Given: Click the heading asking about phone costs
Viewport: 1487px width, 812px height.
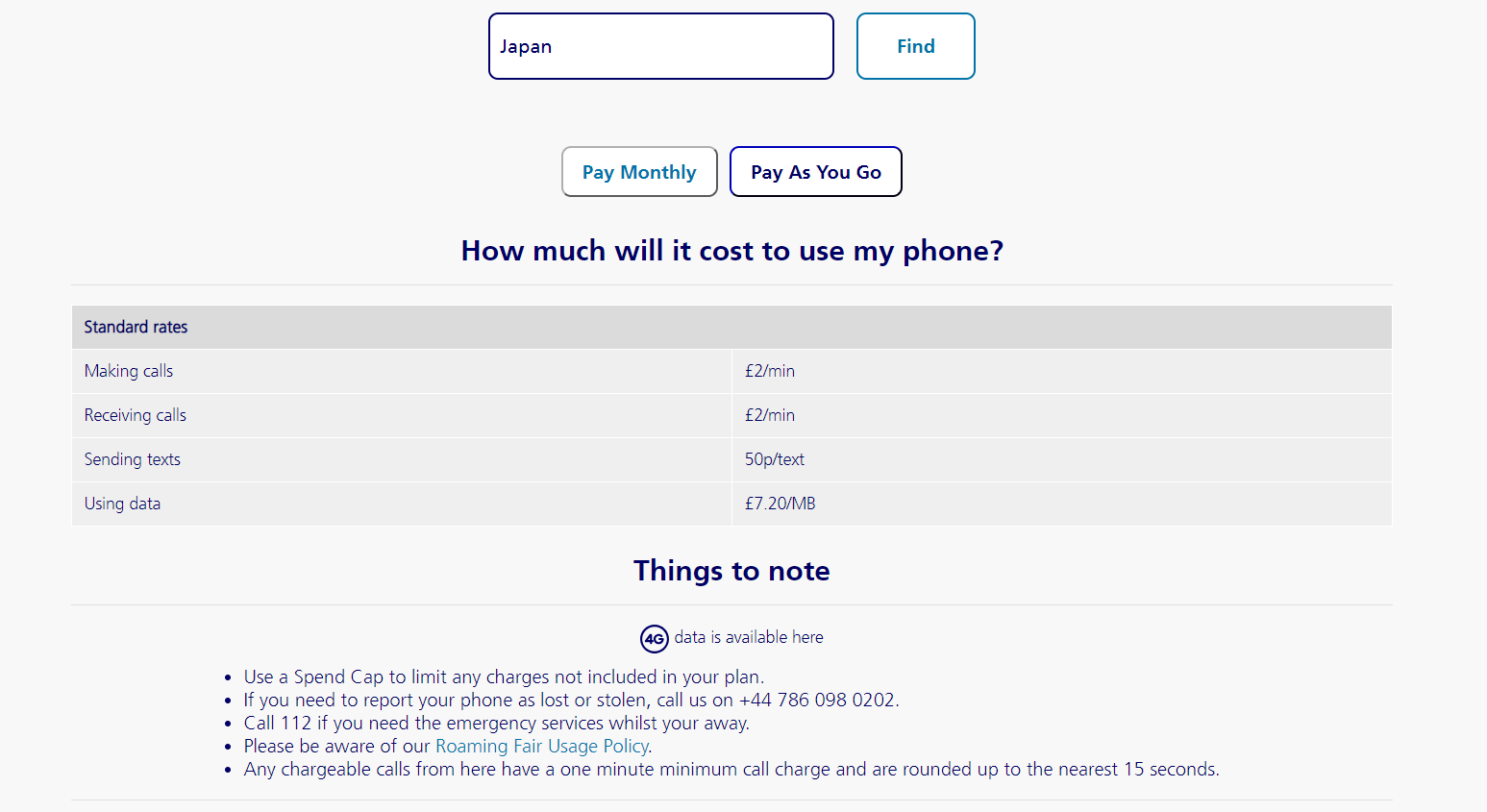Looking at the screenshot, I should 731,251.
